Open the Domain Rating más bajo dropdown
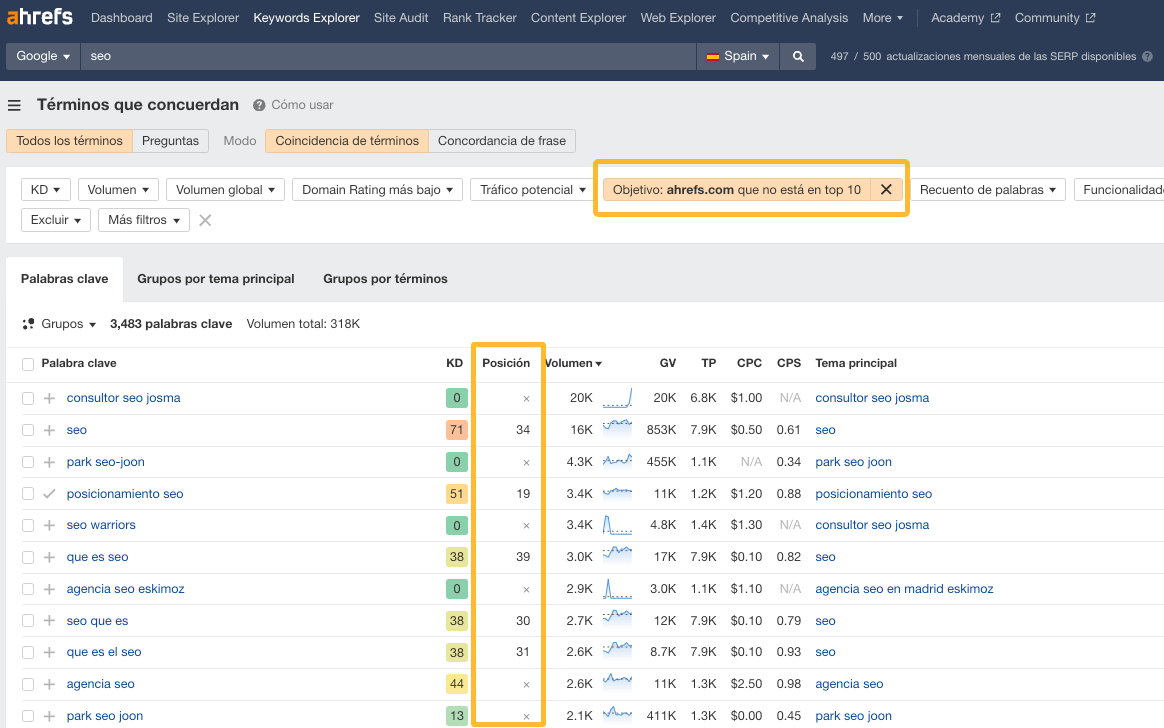Screen dimensions: 1164x728 [x=376, y=189]
